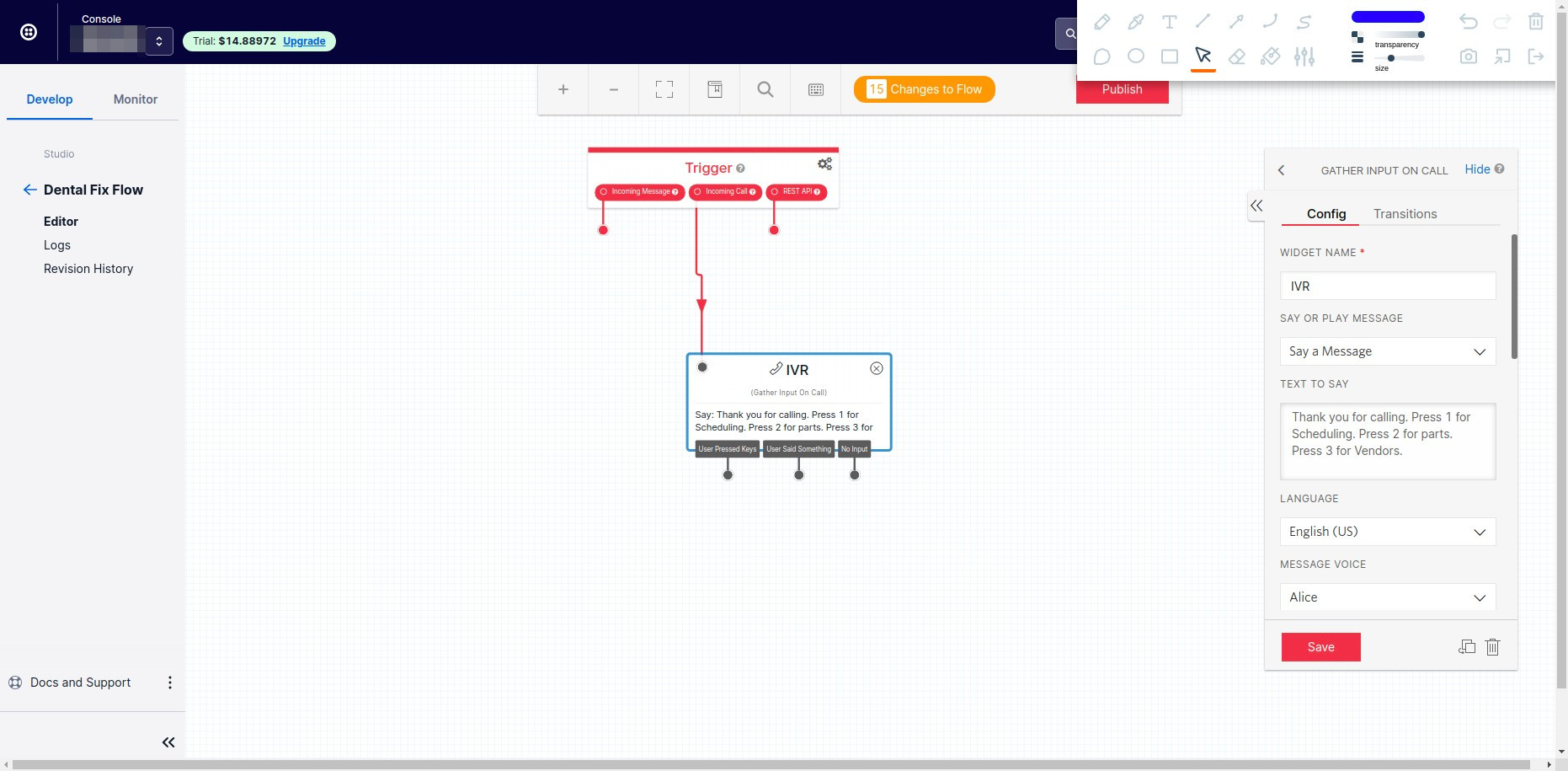The width and height of the screenshot is (1568, 771).
Task: Open the Language dropdown
Action: click(x=1388, y=532)
